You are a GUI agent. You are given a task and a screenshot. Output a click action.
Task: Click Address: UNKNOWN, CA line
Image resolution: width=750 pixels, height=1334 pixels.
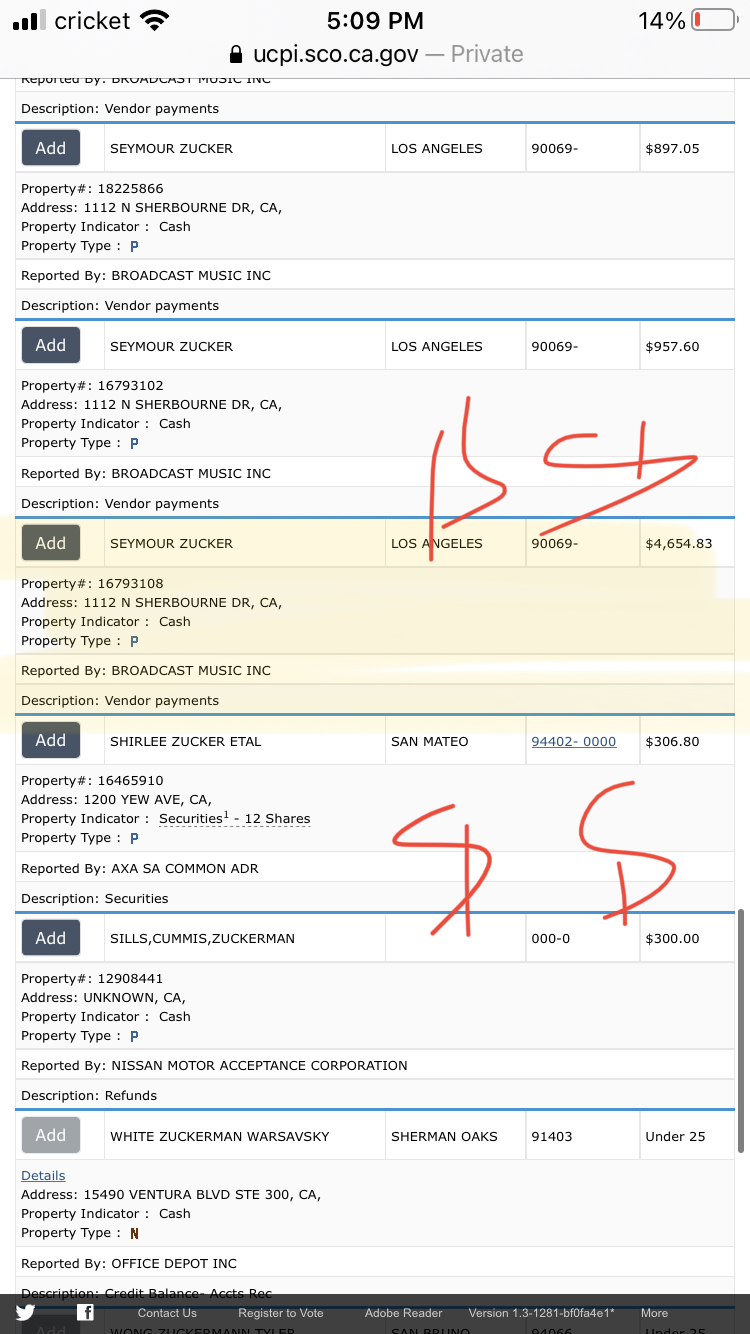(103, 997)
